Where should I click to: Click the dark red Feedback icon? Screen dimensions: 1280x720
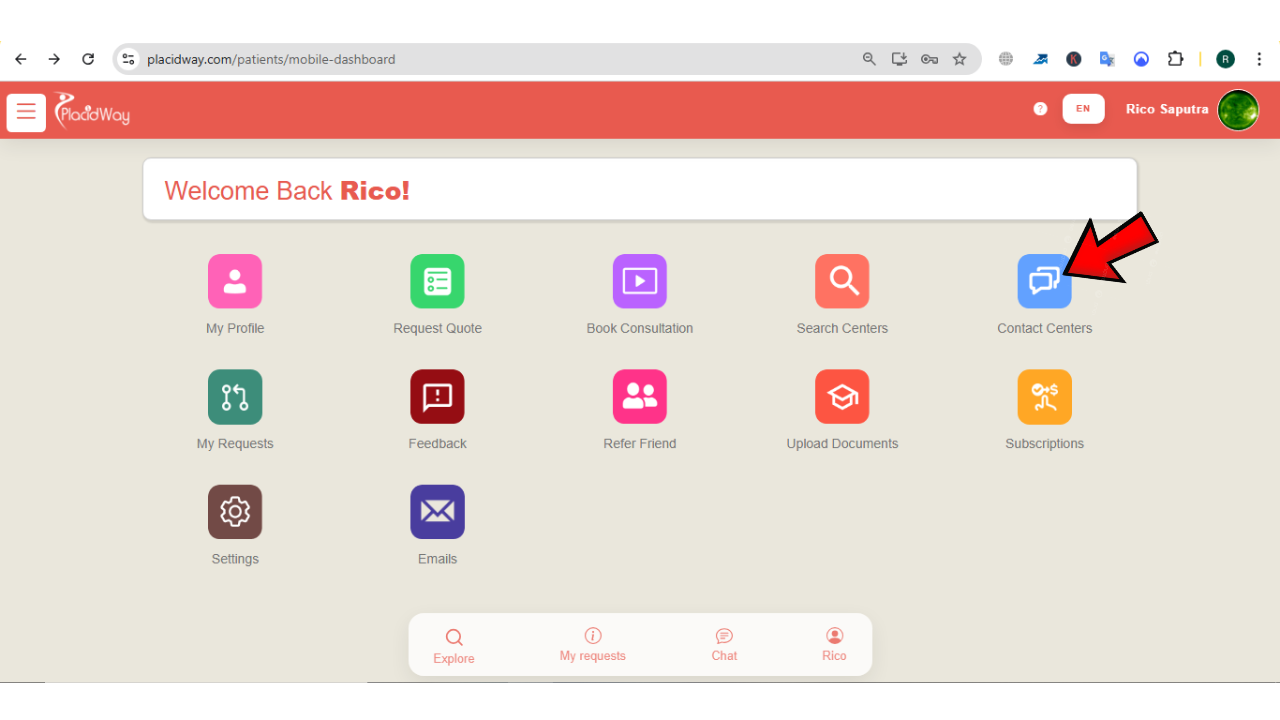437,397
